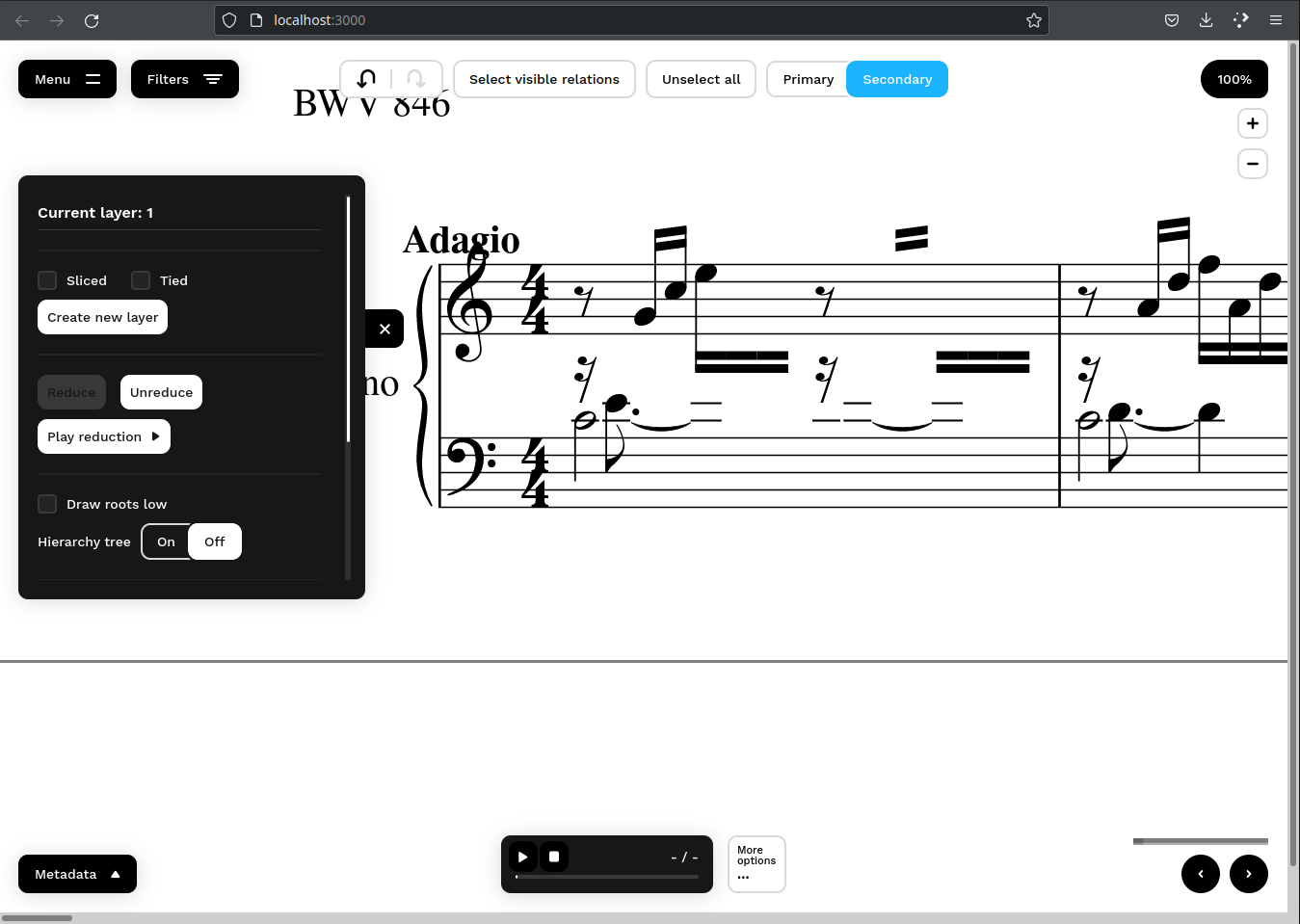This screenshot has height=924, width=1300.
Task: Click the browser back arrow
Action: [x=22, y=20]
